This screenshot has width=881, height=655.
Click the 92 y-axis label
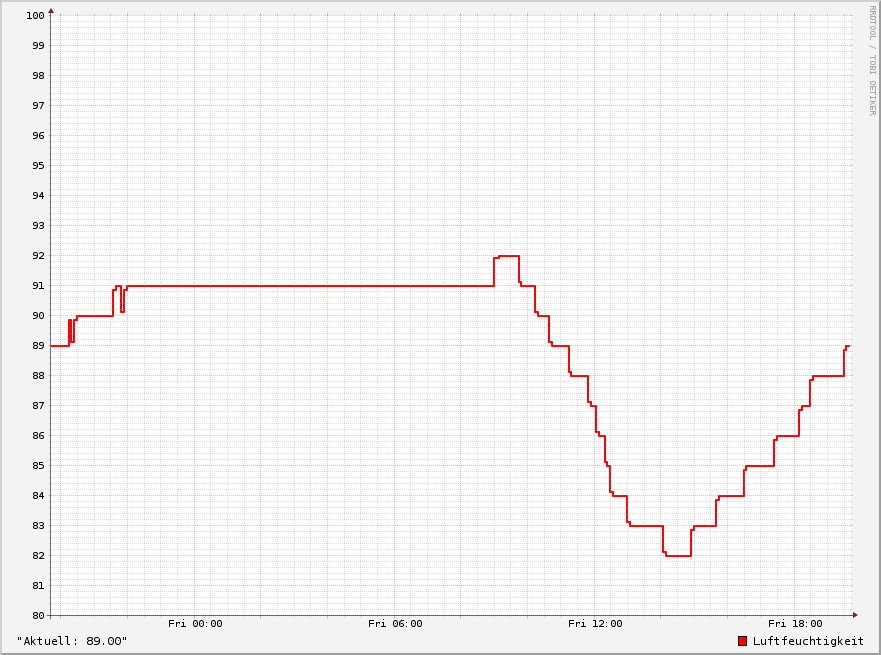coord(38,256)
